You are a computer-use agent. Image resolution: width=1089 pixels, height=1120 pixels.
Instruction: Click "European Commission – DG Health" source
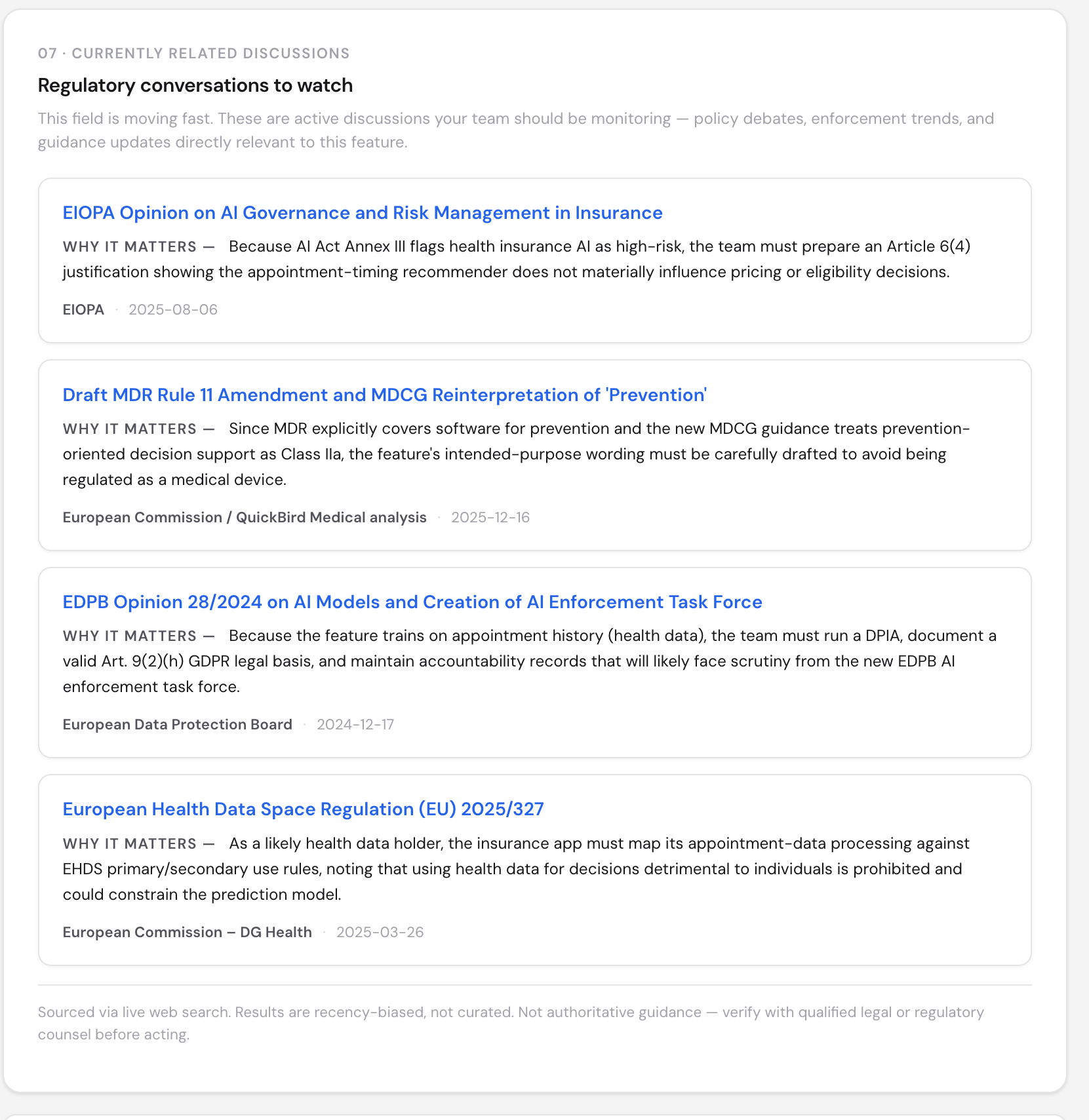(x=188, y=933)
